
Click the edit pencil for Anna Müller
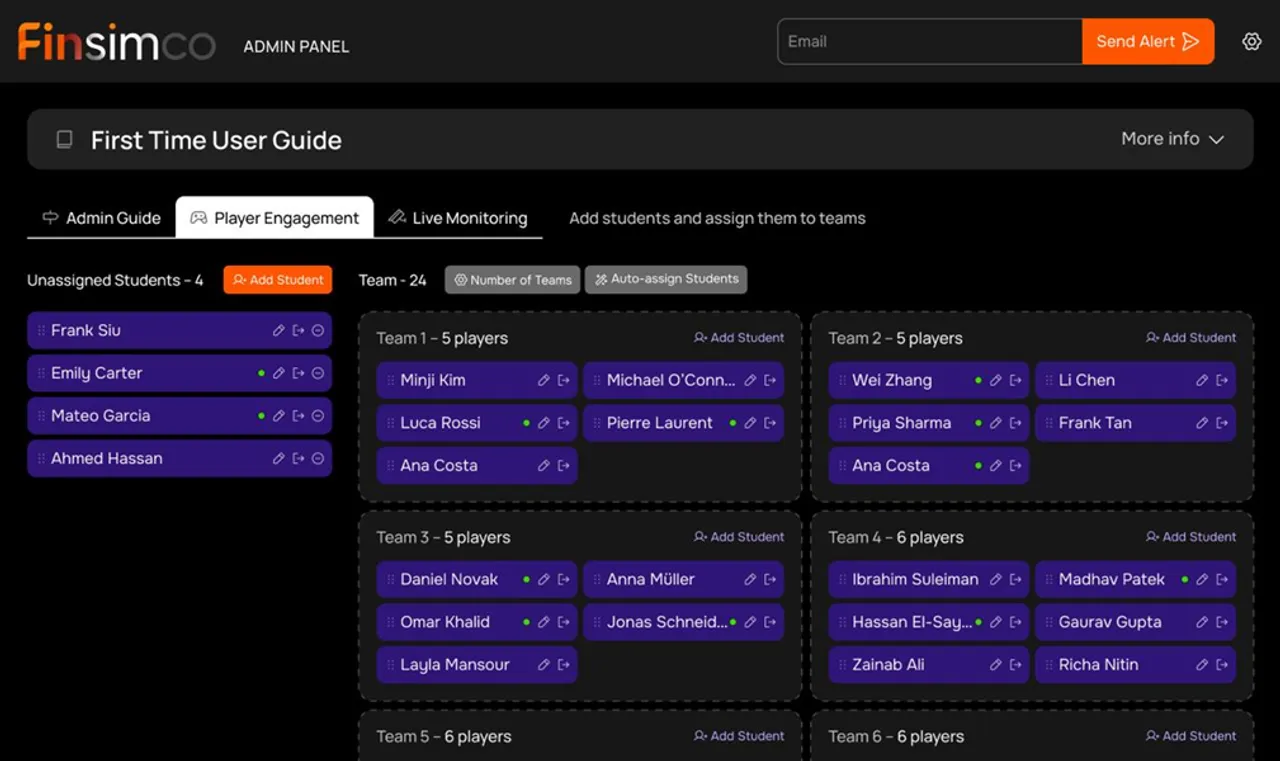pos(750,580)
